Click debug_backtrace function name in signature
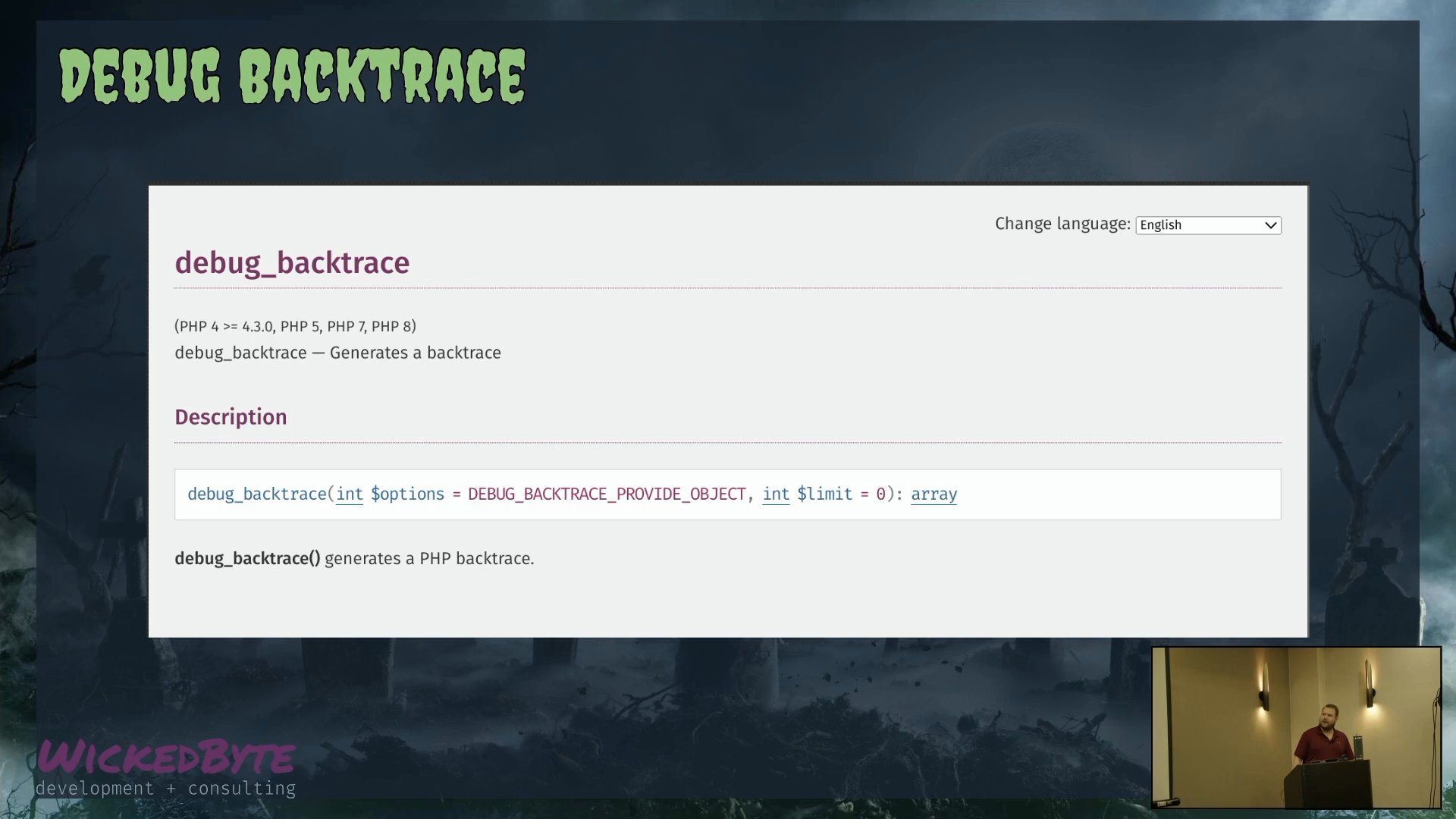This screenshot has width=1456, height=819. [x=256, y=494]
